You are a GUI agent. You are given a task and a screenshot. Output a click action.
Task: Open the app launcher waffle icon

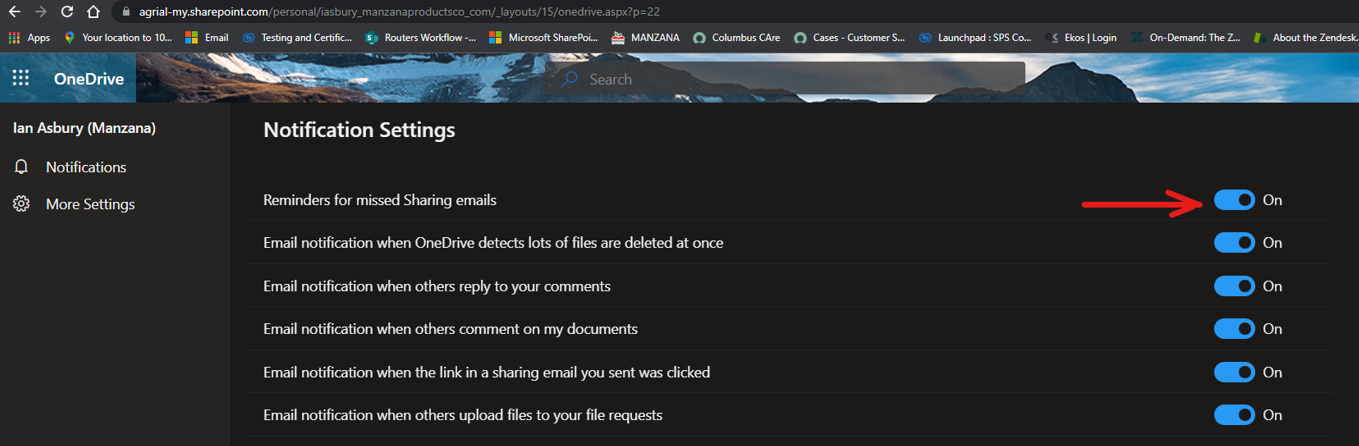click(21, 78)
